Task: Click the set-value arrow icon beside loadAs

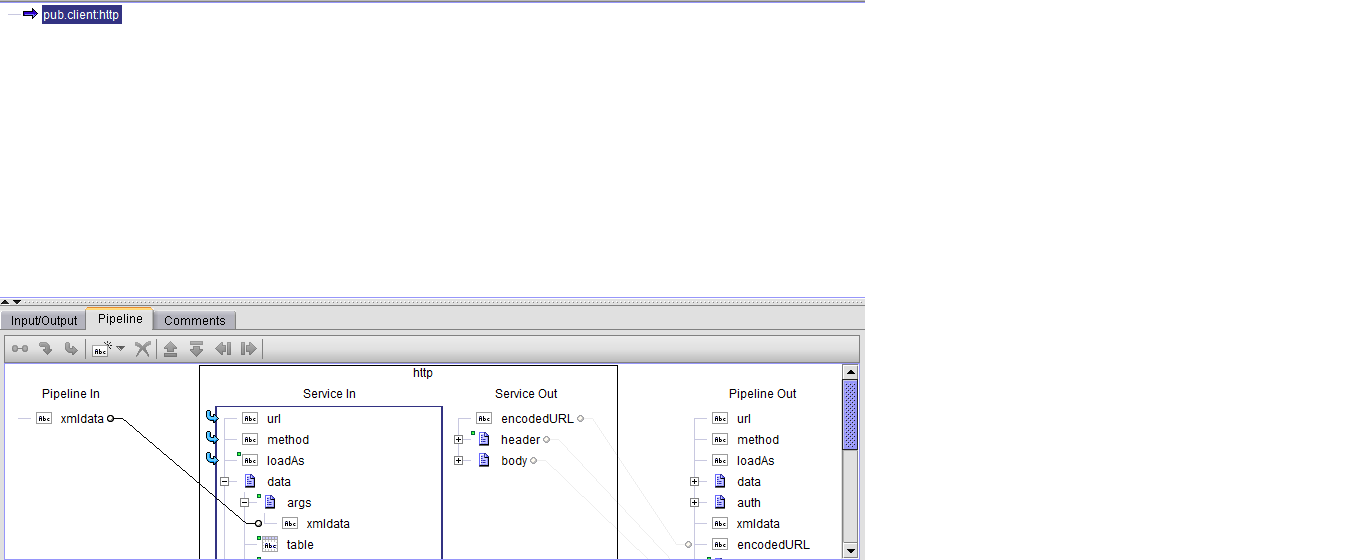Action: click(211, 459)
